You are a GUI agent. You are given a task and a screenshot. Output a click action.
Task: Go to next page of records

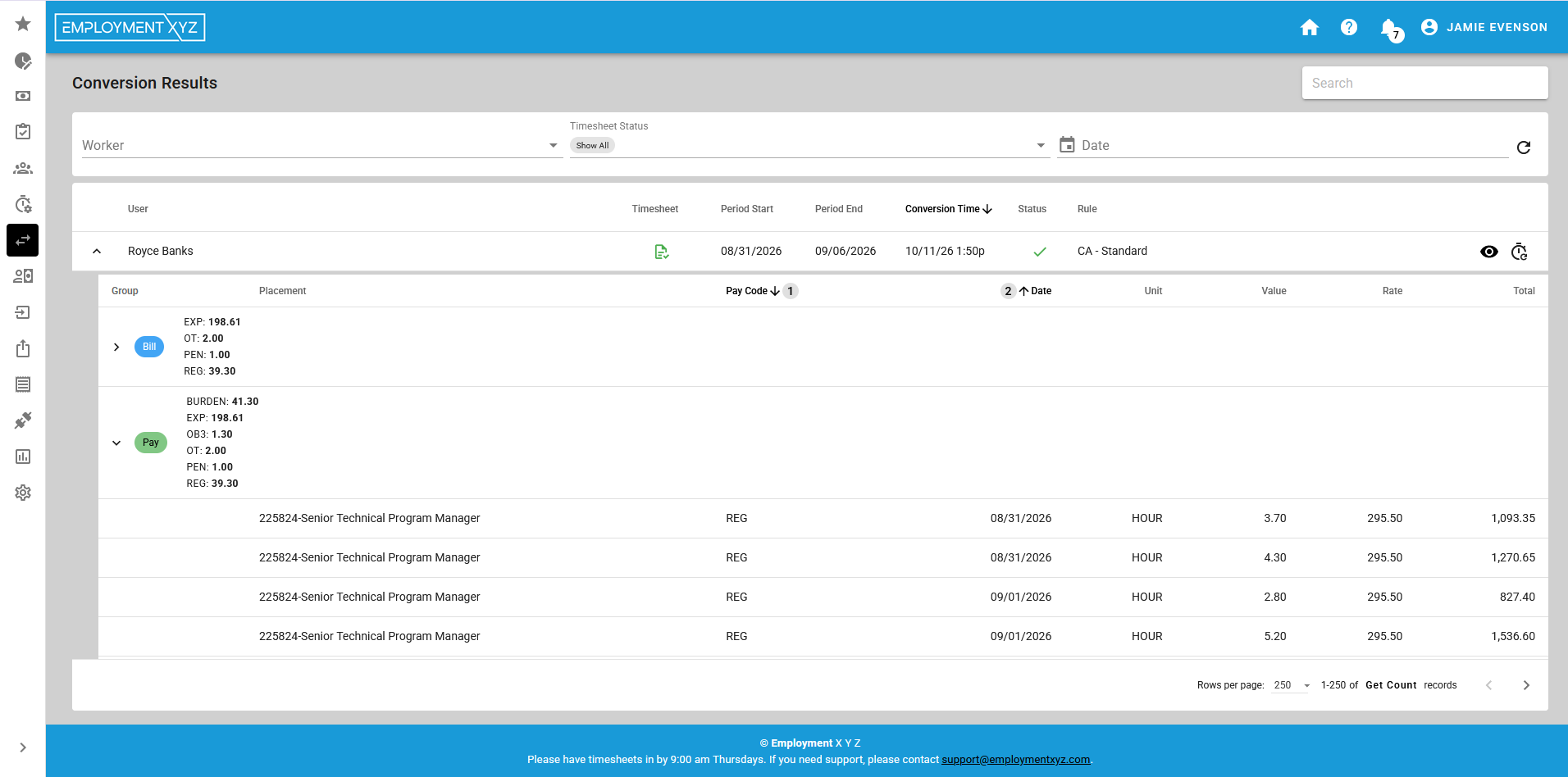[1526, 685]
